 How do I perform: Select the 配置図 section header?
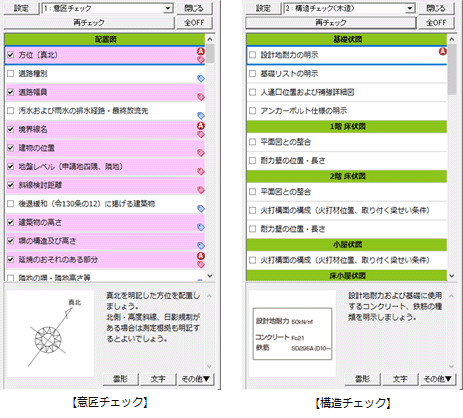coord(105,39)
